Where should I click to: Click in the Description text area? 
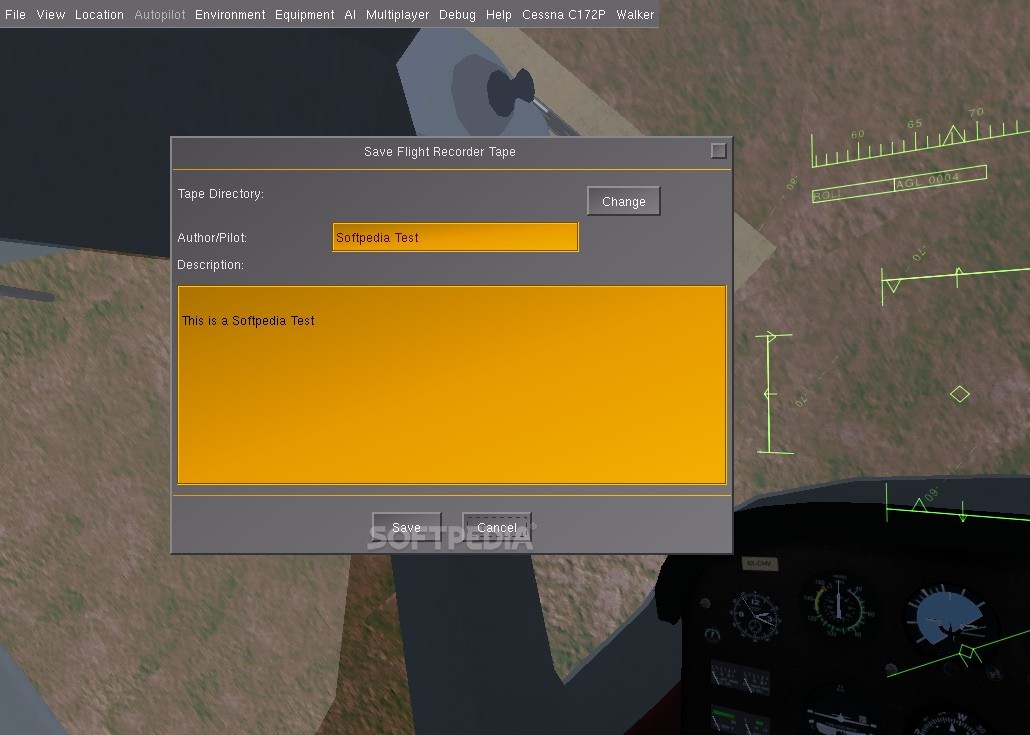click(452, 385)
